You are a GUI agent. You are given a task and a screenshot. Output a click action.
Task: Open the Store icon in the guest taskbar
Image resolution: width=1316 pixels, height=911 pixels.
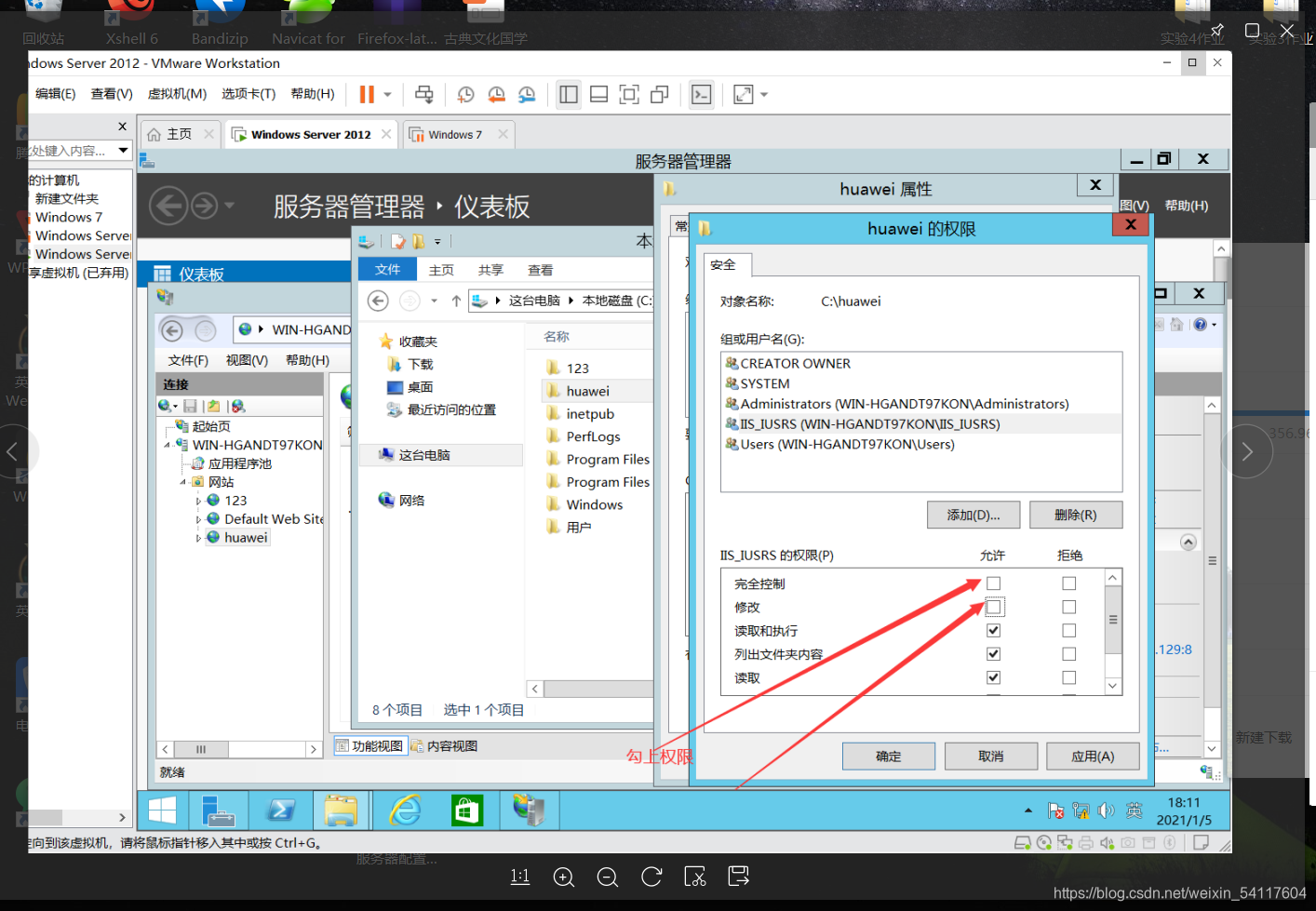click(466, 811)
